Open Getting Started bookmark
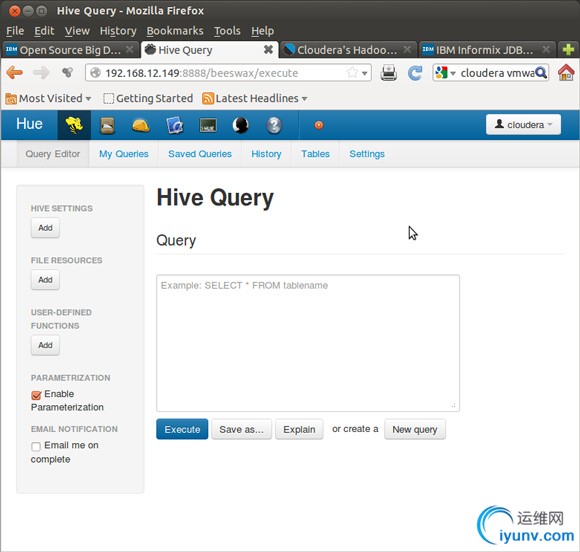The height and width of the screenshot is (552, 580). [148, 98]
